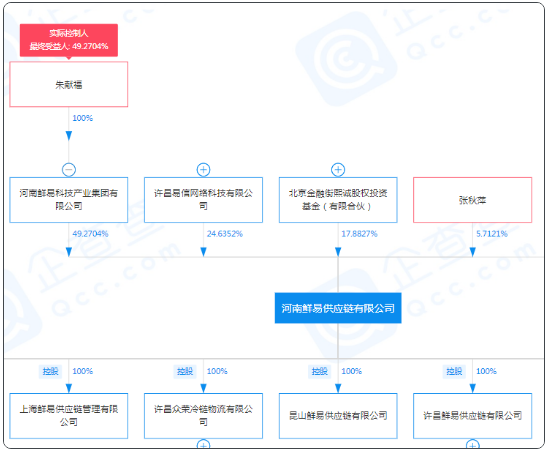Click the central 河南鲜易供应链有限公司 node

[338, 308]
